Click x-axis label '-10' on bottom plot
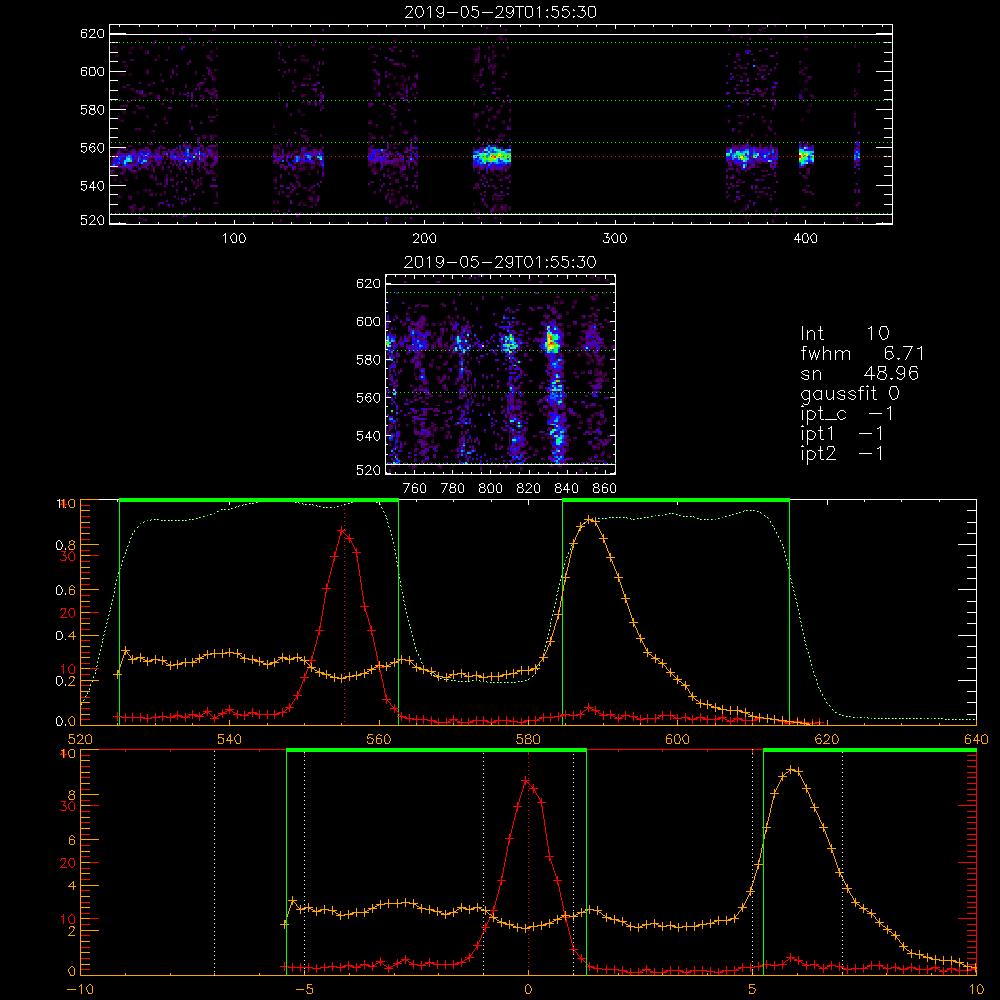Viewport: 1000px width, 1000px height. 80,990
